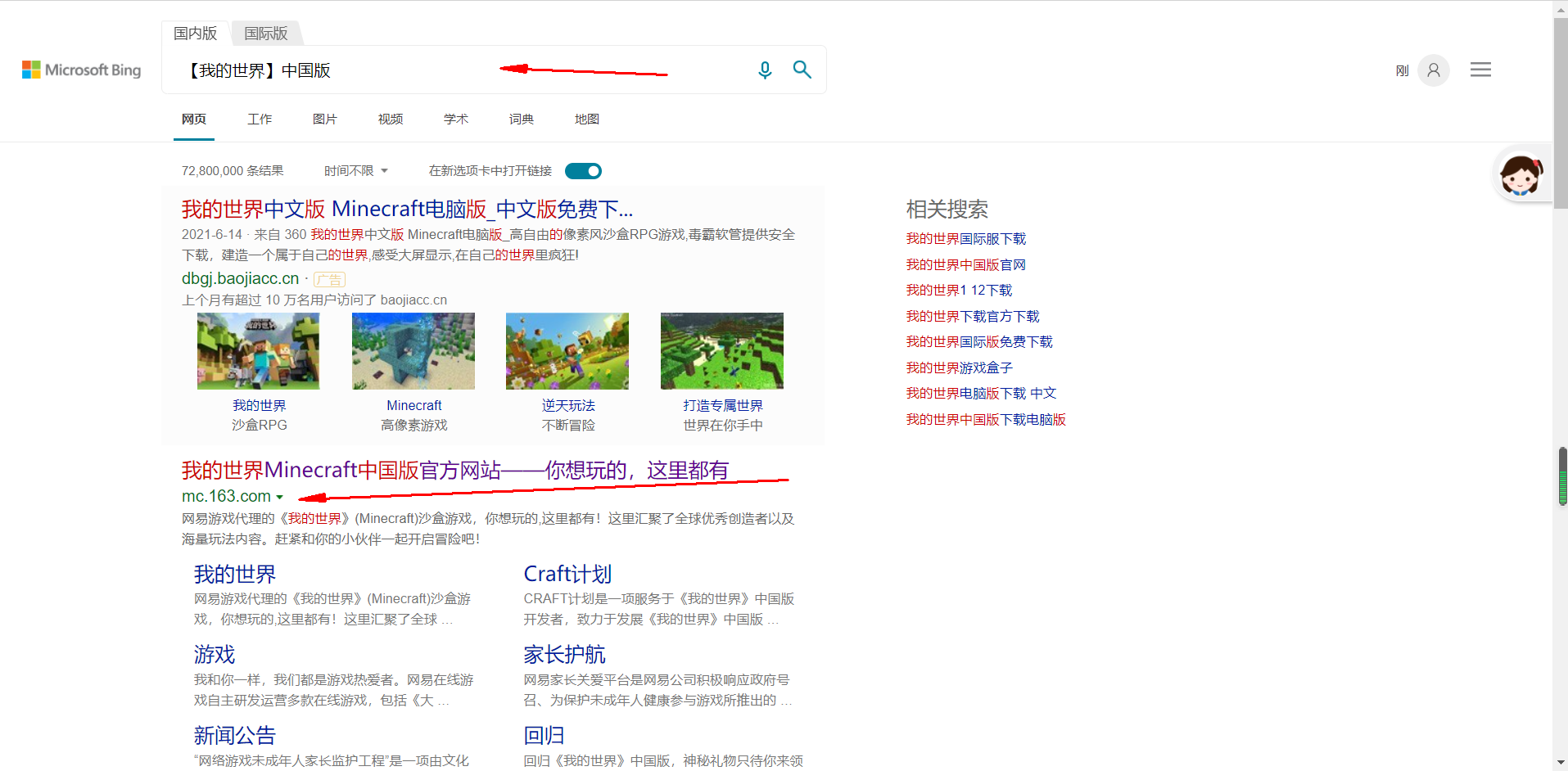Open related search 我的世界中国版官网
This screenshot has width=1568, height=771.
click(966, 265)
